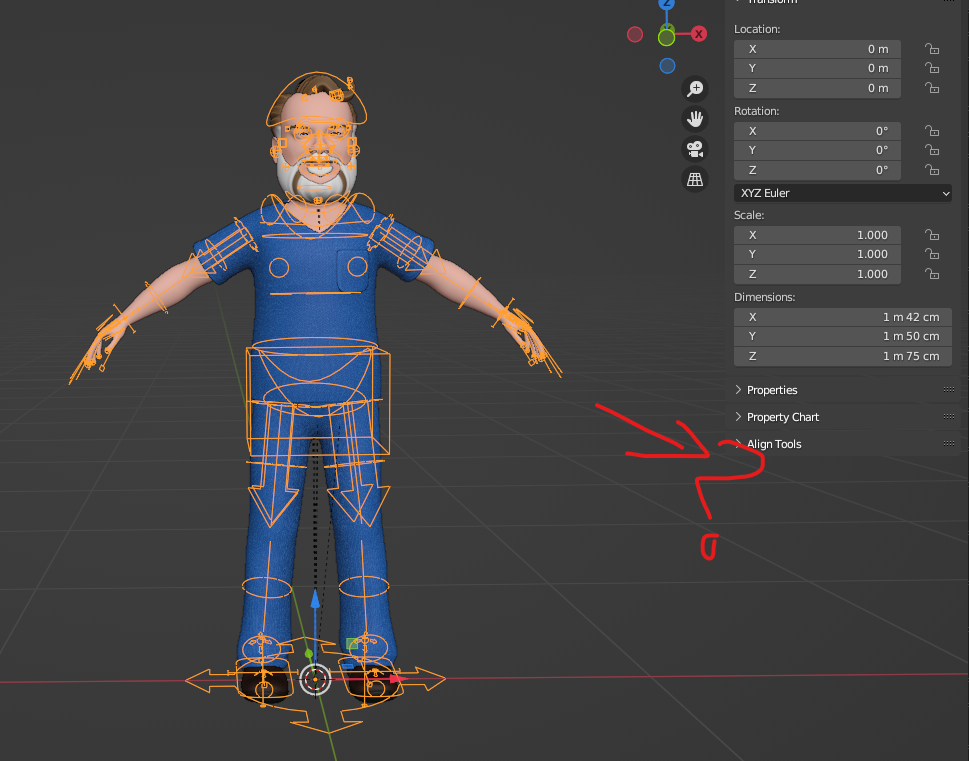
Task: Click Dimensions Y field 1 m 50 cm
Action: pyautogui.click(x=842, y=336)
